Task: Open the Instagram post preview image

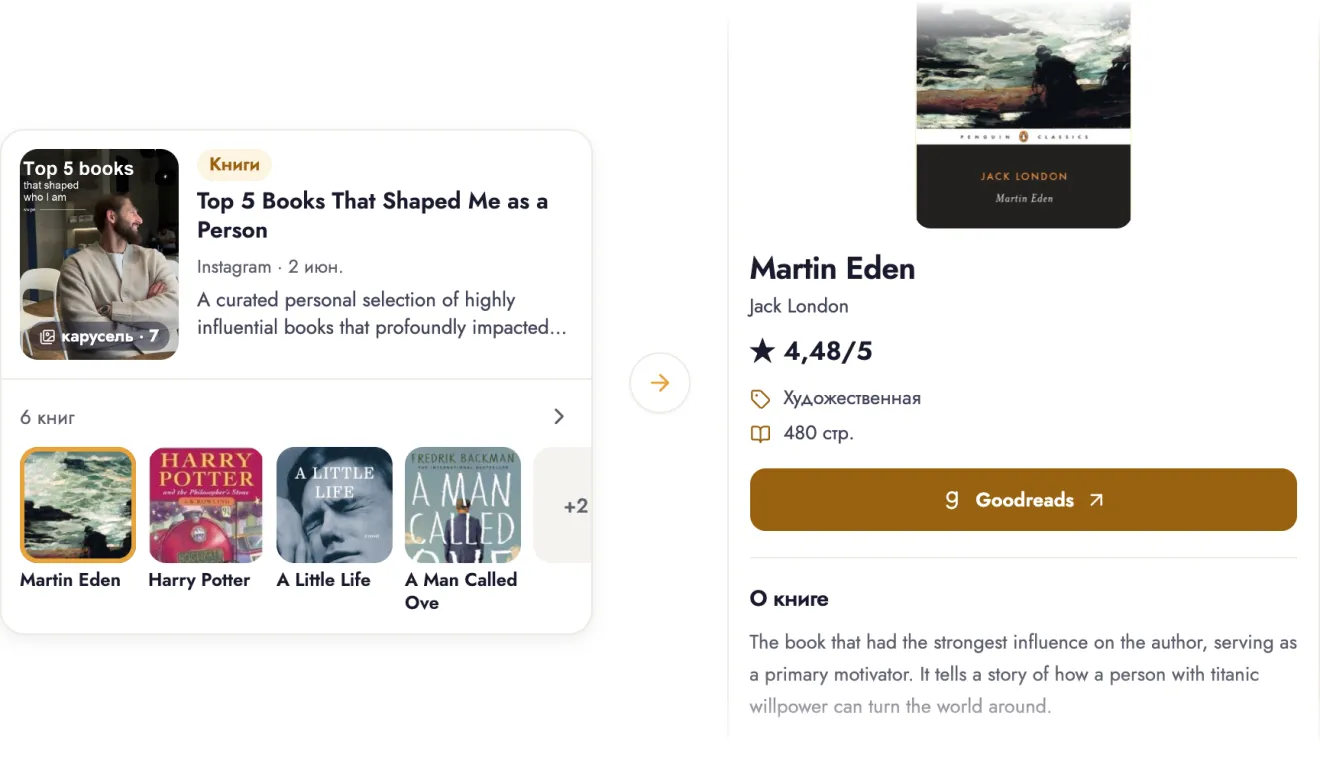Action: pyautogui.click(x=100, y=254)
